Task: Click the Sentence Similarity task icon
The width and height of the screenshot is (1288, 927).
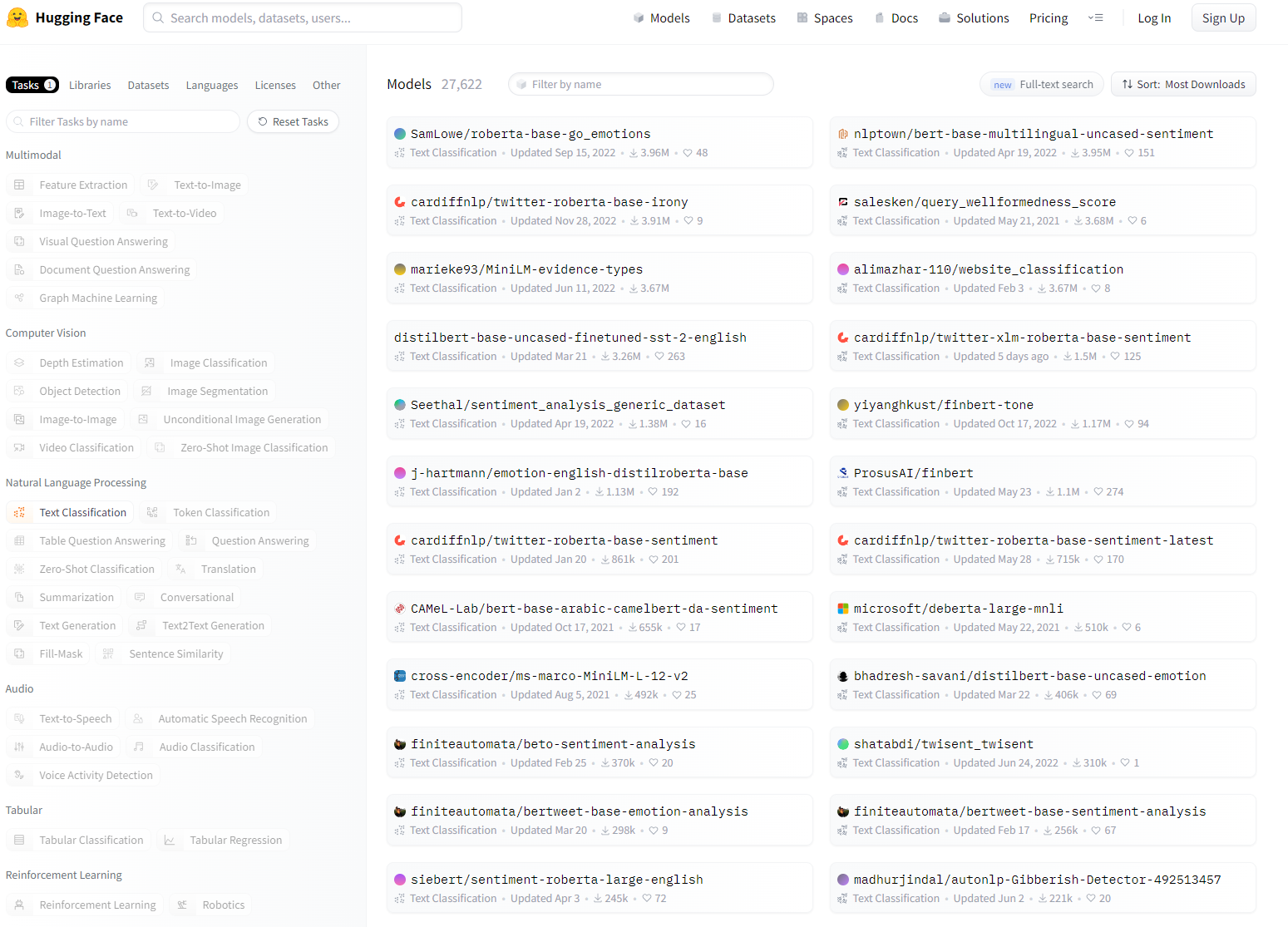Action: click(x=108, y=653)
